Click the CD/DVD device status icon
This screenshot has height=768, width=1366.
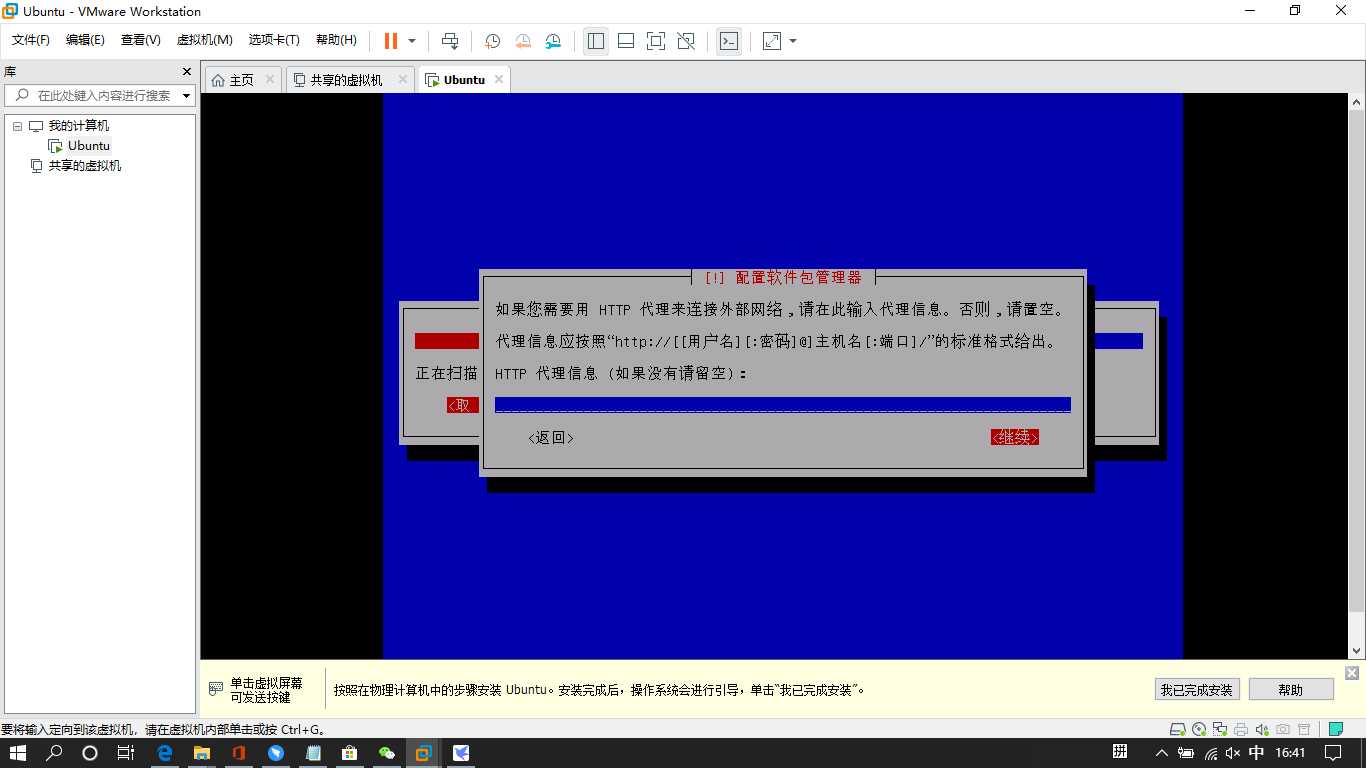pyautogui.click(x=1198, y=729)
